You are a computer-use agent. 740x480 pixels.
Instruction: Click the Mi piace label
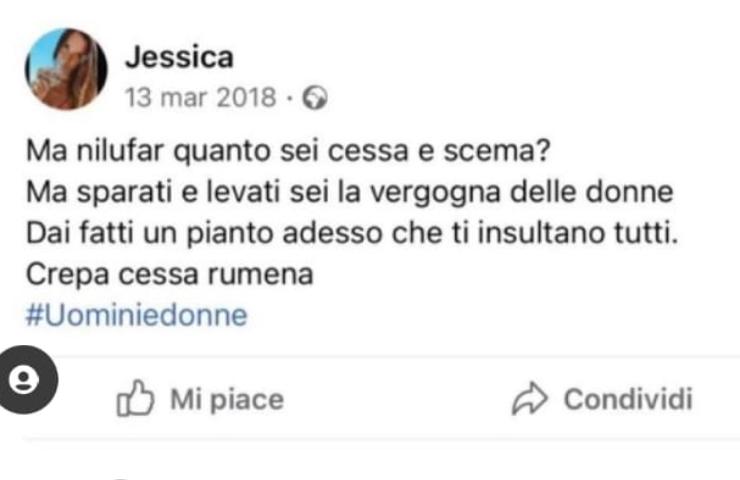(x=227, y=400)
